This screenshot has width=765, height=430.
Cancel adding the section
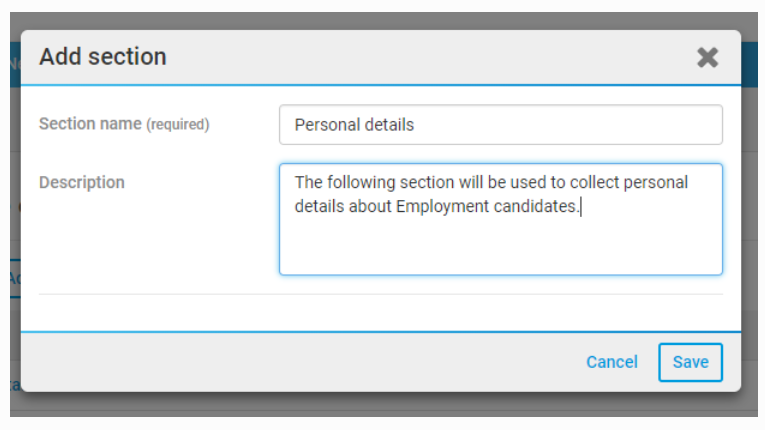pos(612,362)
